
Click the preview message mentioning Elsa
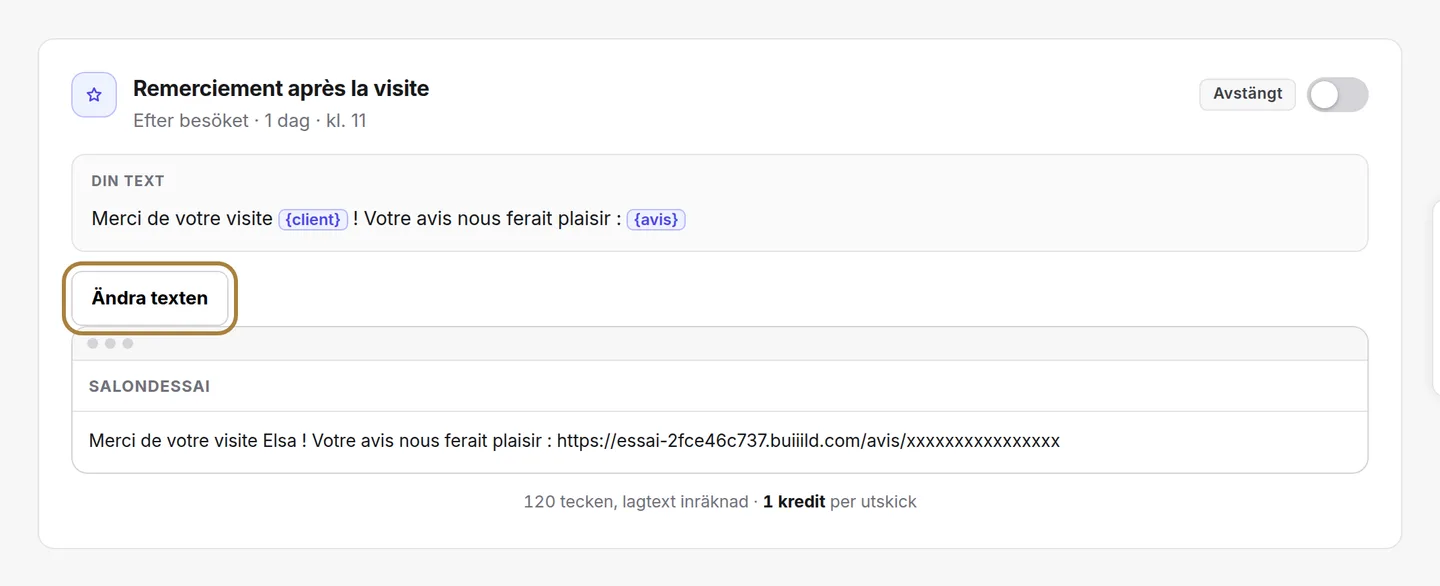(574, 441)
